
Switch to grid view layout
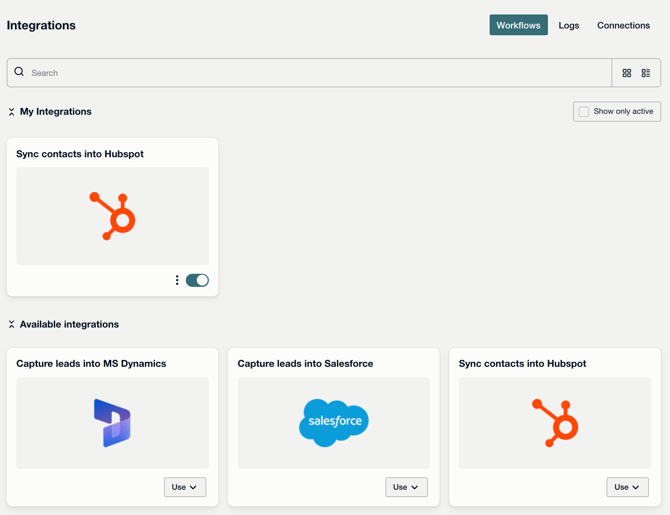[x=626, y=73]
